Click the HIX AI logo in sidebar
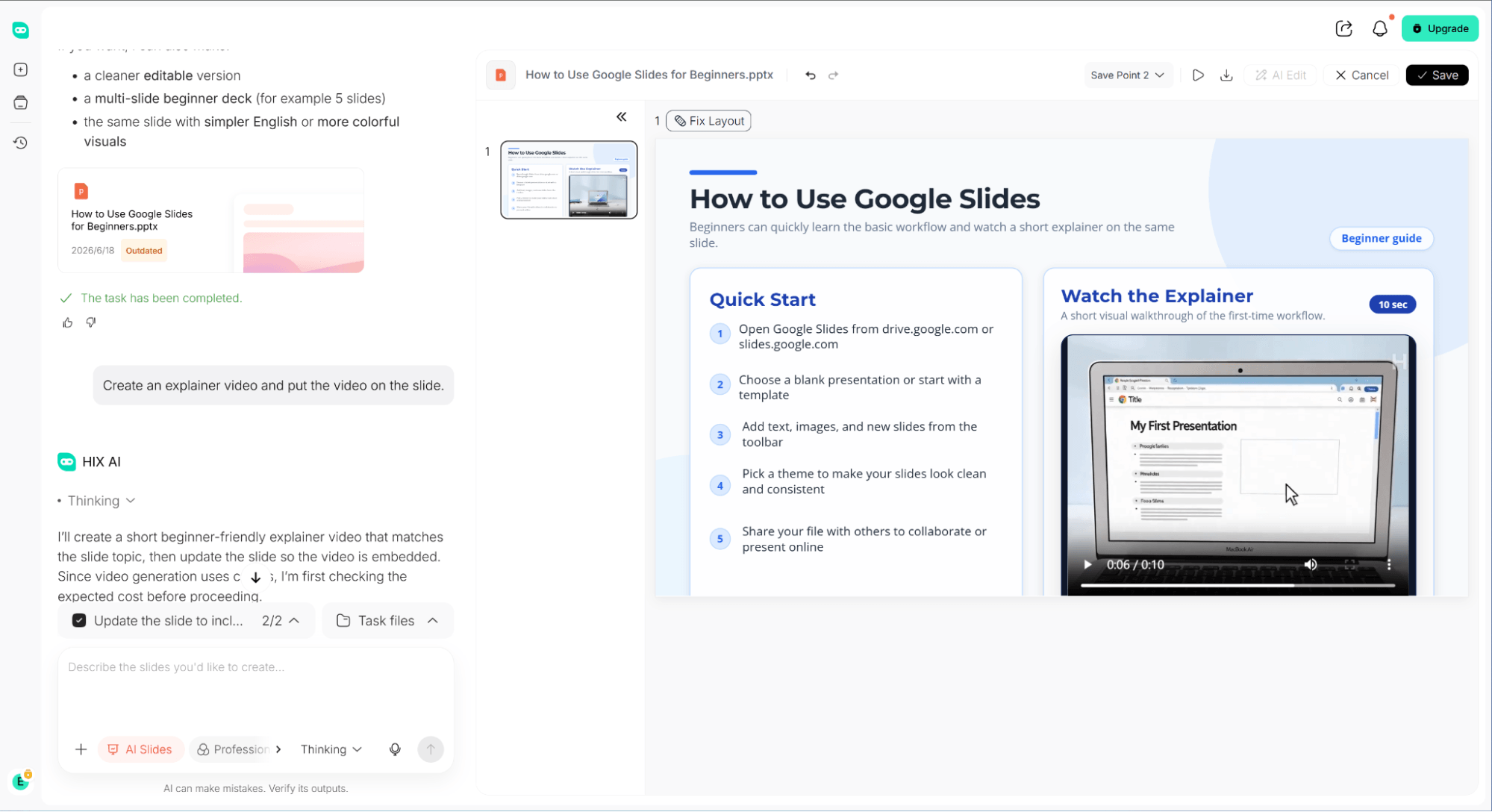 pyautogui.click(x=20, y=30)
